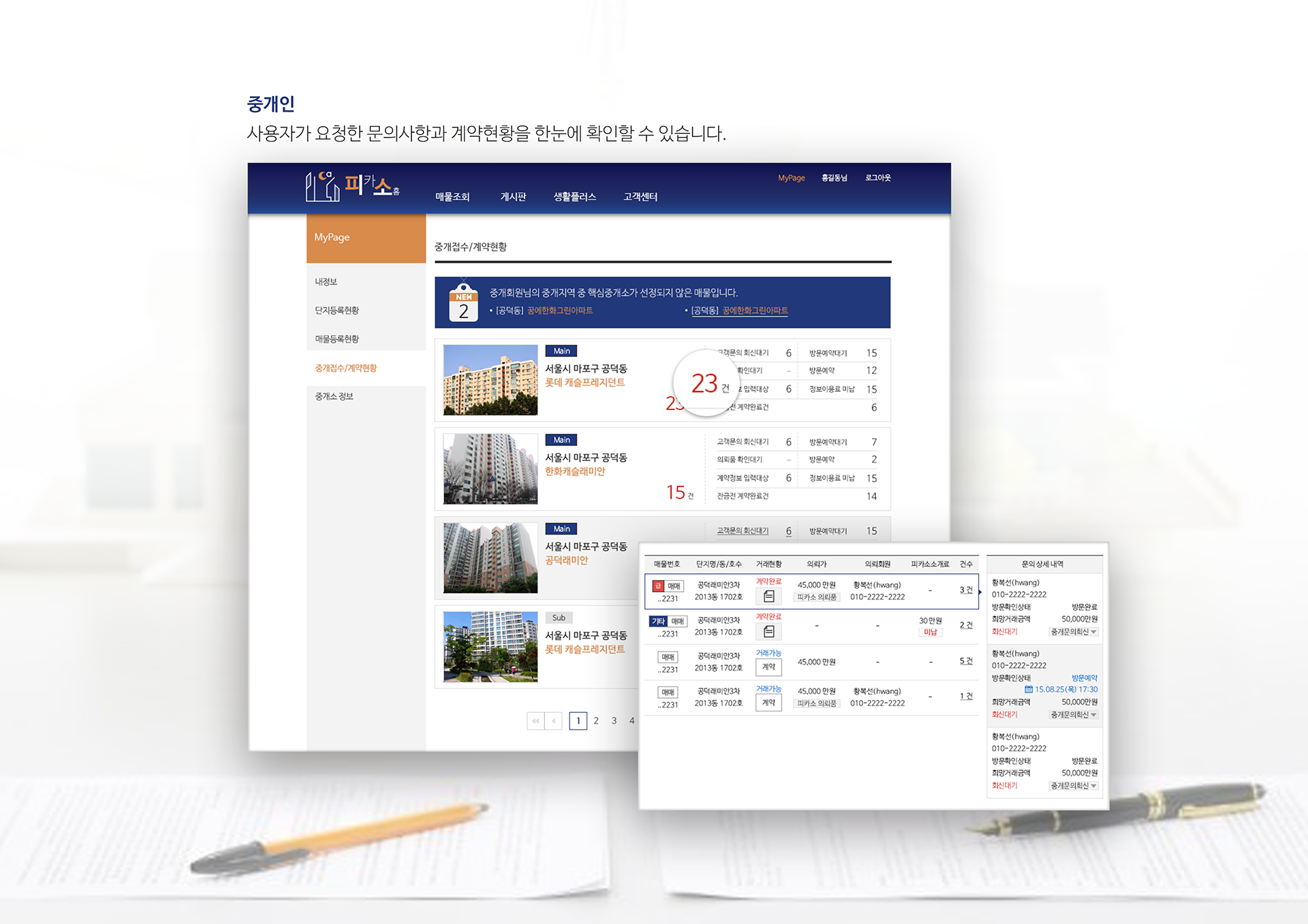The width and height of the screenshot is (1308, 924).
Task: Click 3 건 count link in first row
Action: [965, 590]
